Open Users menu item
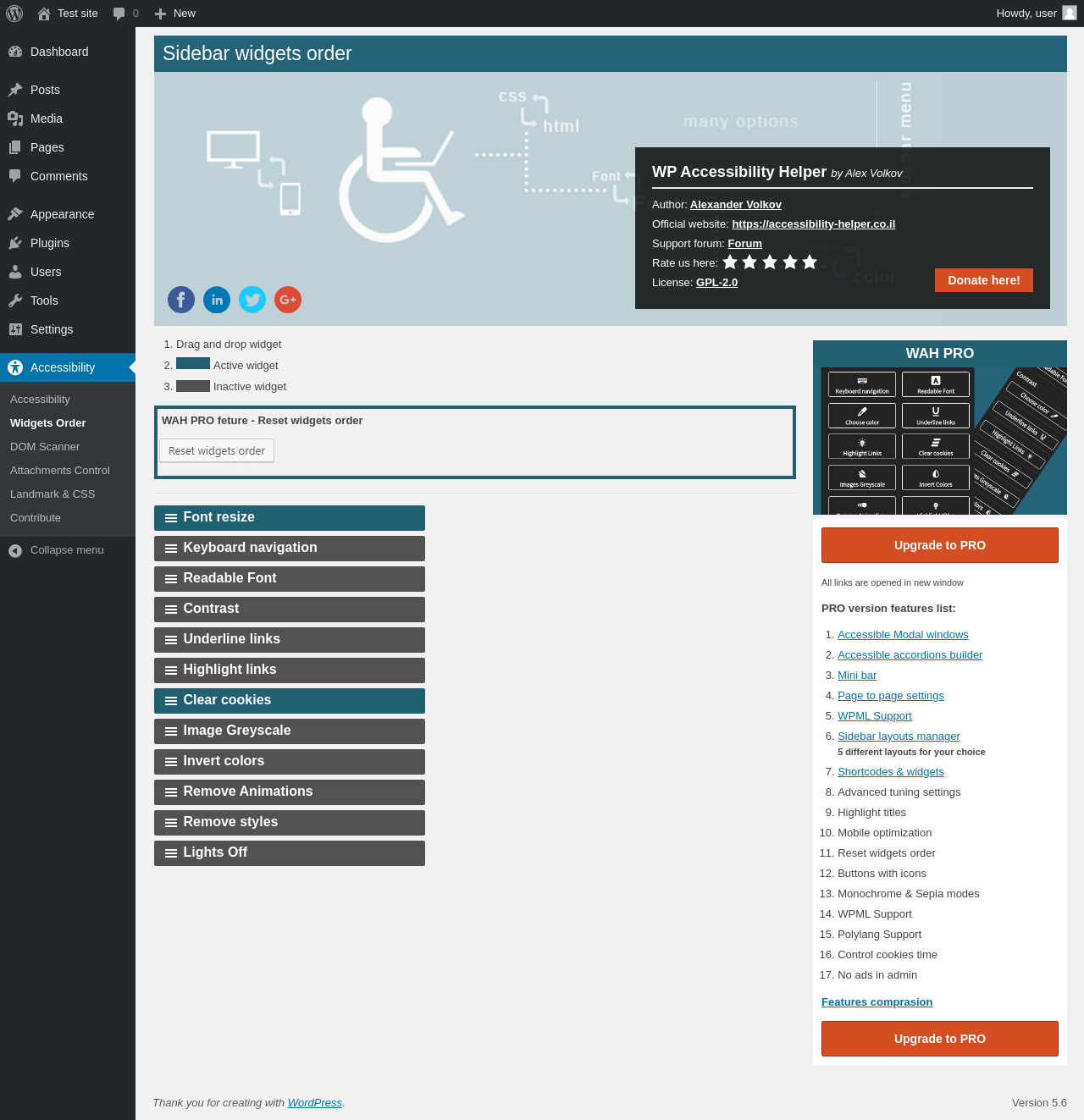 (x=68, y=272)
